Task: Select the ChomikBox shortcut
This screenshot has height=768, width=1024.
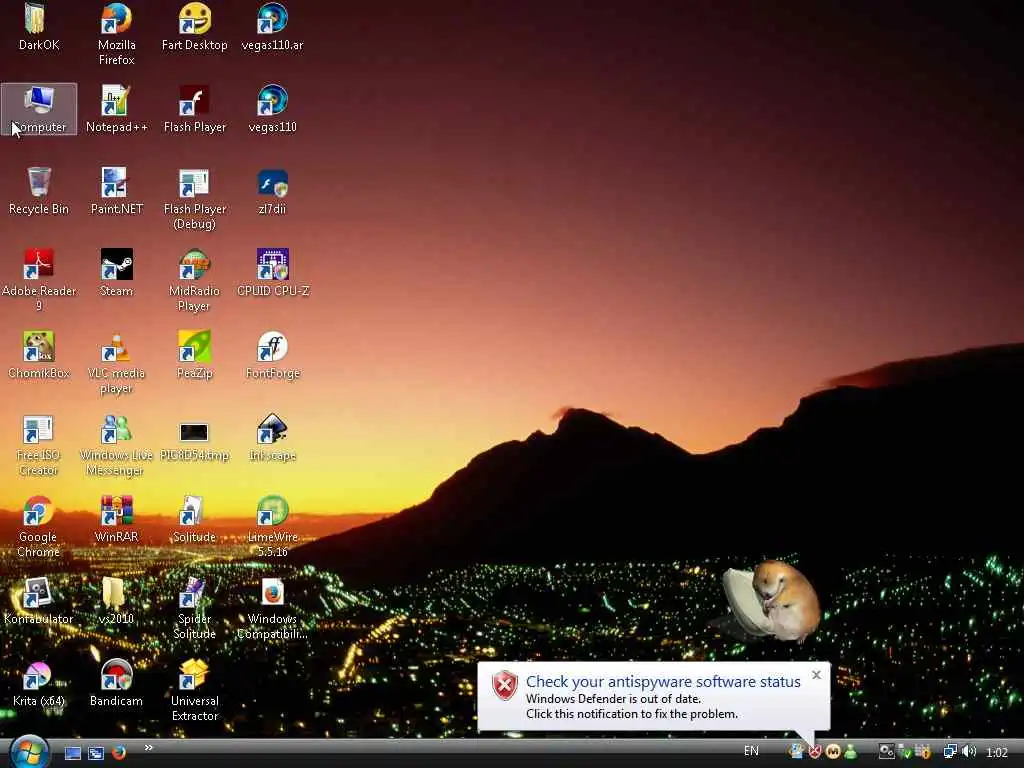Action: click(39, 355)
